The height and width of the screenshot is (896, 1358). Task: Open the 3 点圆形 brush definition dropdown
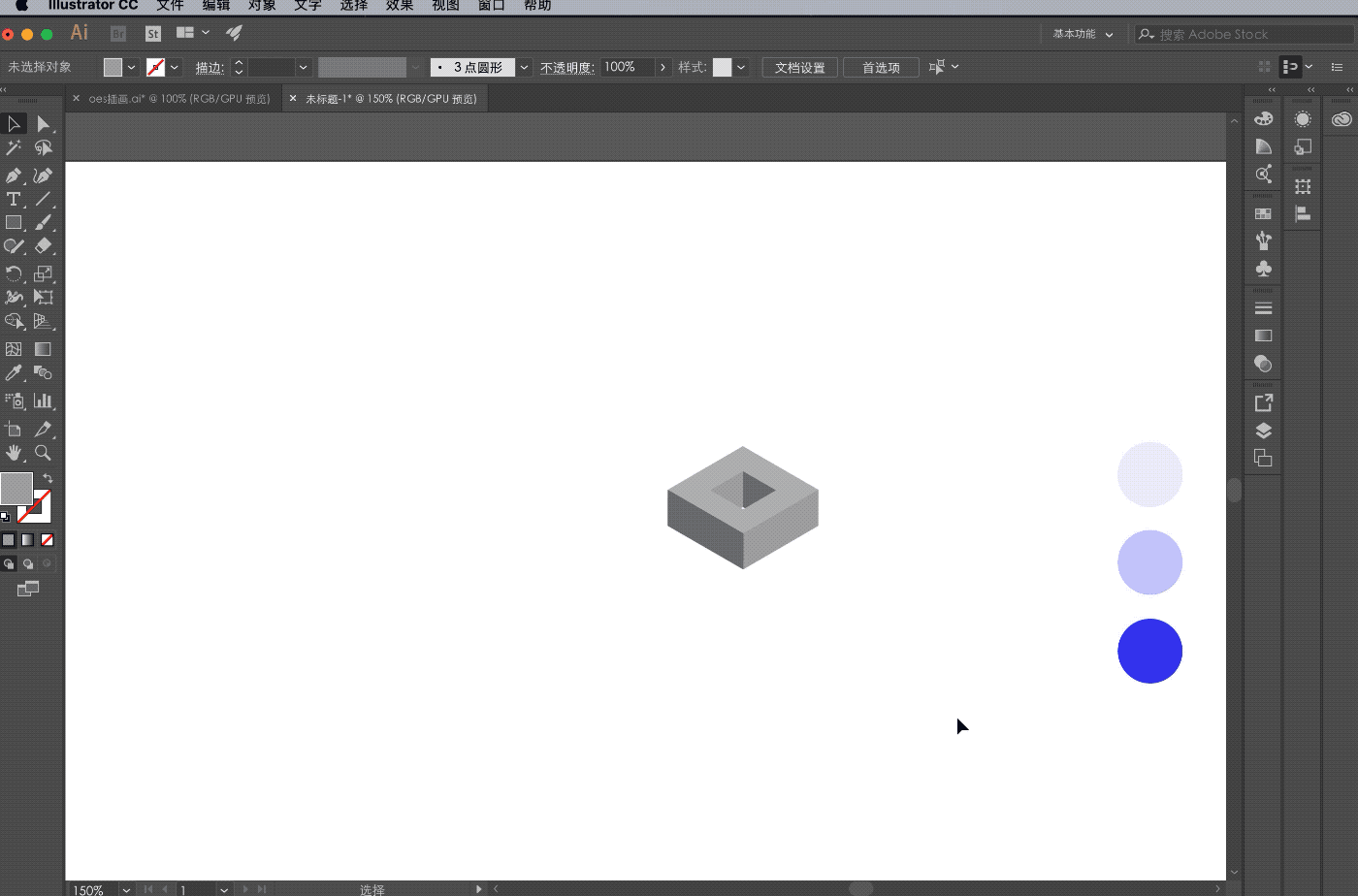pyautogui.click(x=524, y=68)
